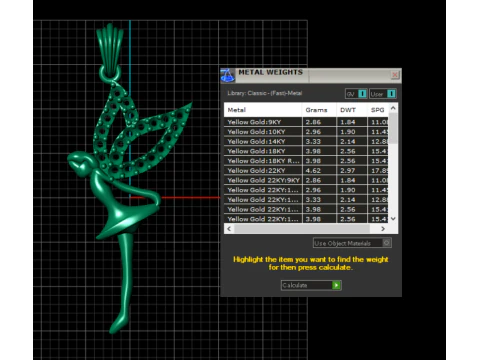Image resolution: width=480 pixels, height=360 pixels.
Task: Select the Yellow Gold:18KY row
Action: point(306,151)
